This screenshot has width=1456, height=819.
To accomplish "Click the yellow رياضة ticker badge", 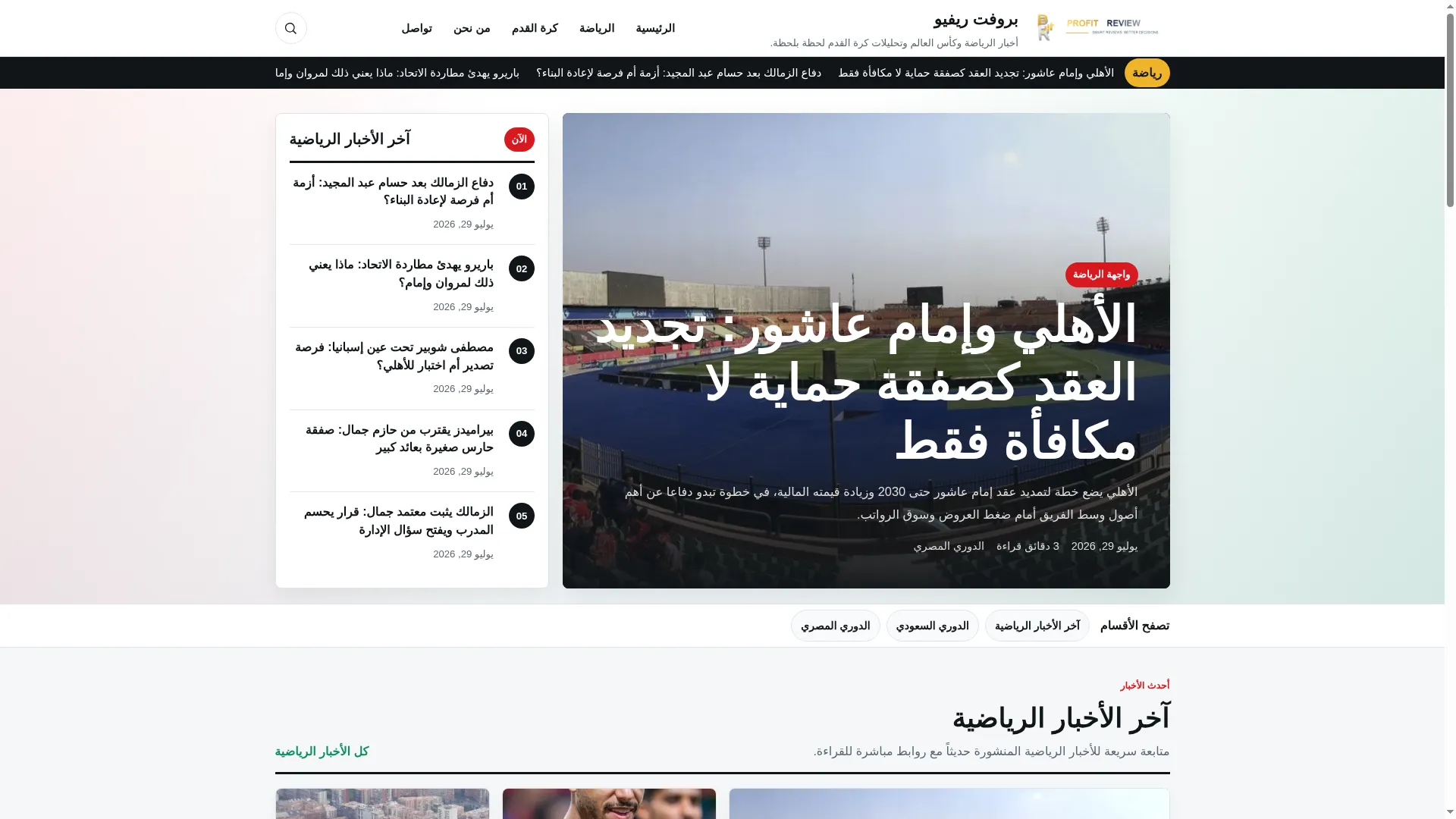I will (x=1147, y=73).
